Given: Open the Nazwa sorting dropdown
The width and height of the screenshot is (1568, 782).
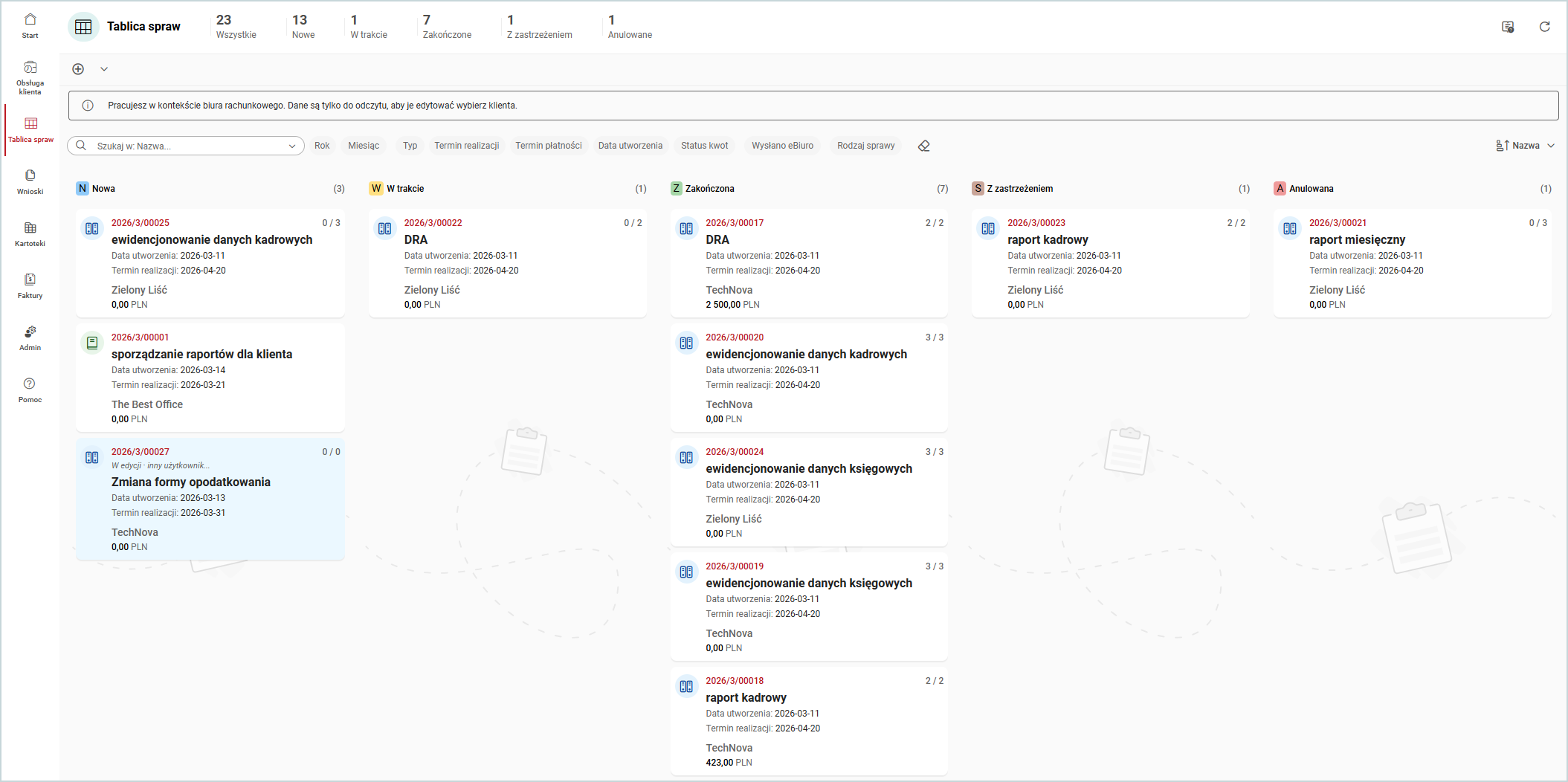Looking at the screenshot, I should pyautogui.click(x=1526, y=145).
